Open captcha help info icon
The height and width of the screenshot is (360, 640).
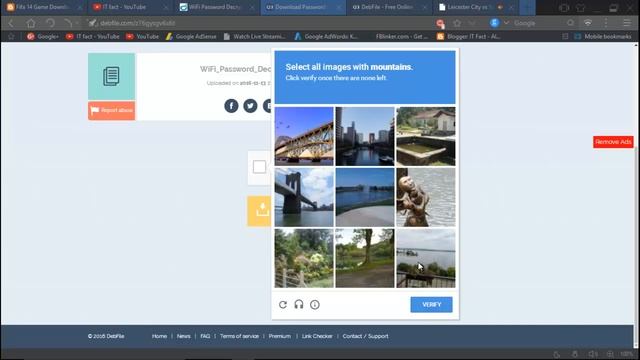[315, 304]
